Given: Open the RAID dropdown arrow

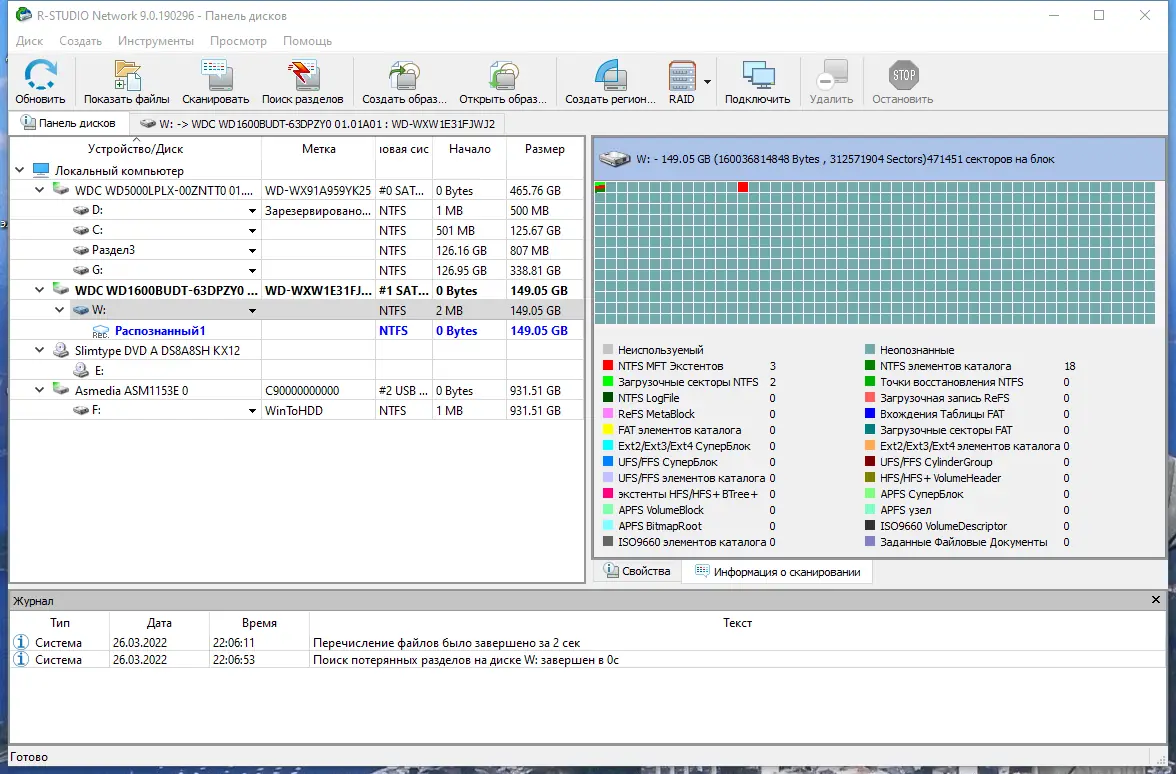Looking at the screenshot, I should coord(707,82).
